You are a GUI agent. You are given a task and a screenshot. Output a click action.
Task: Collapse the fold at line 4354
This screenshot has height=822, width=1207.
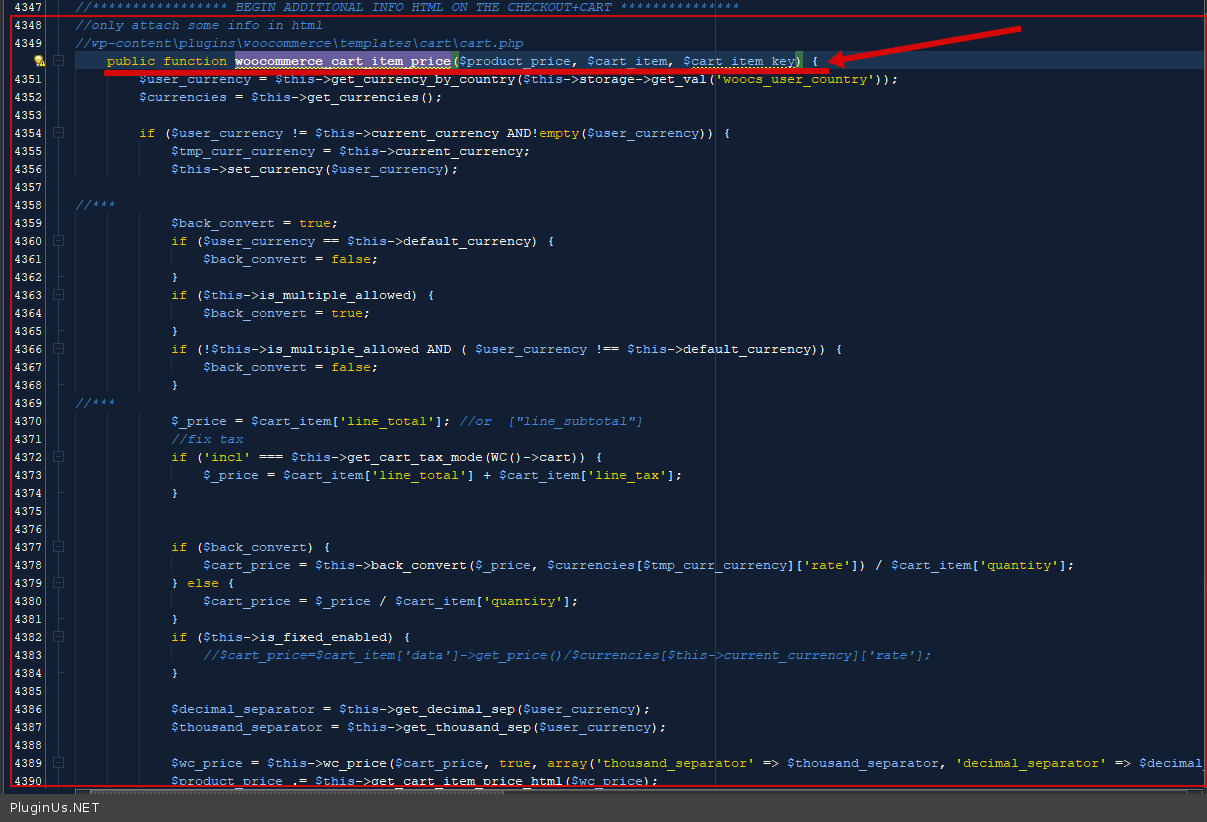58,133
